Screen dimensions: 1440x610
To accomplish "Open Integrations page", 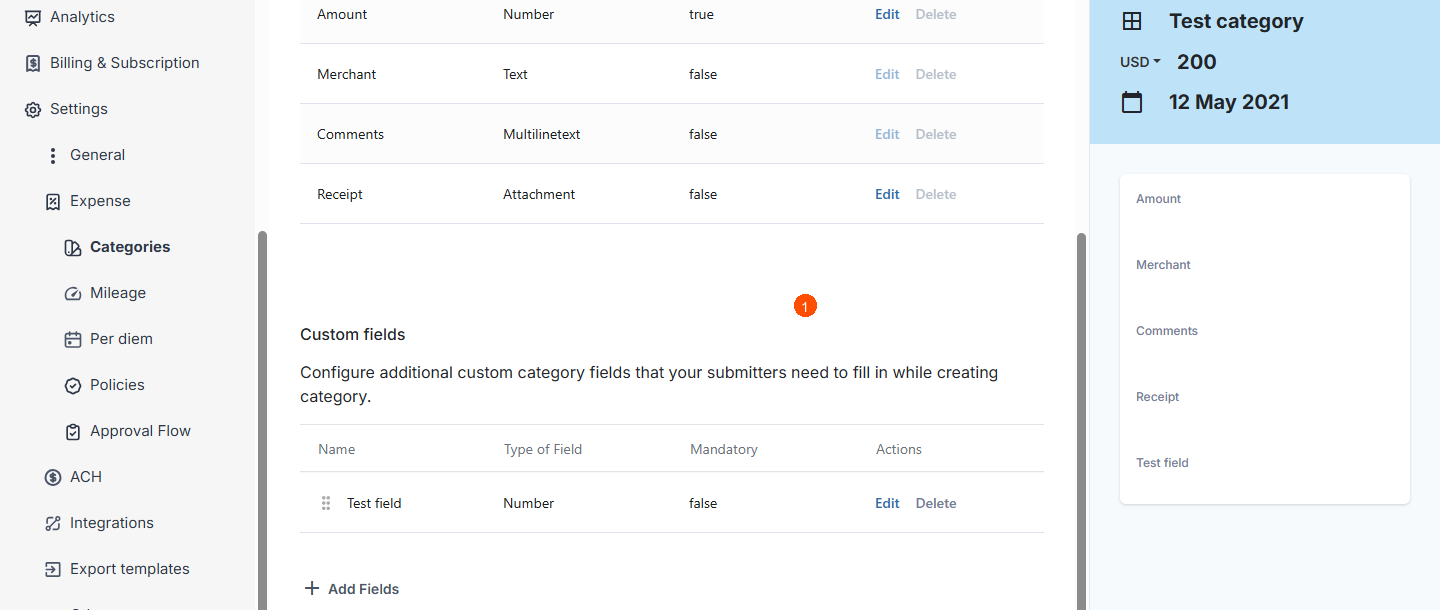I will [112, 523].
